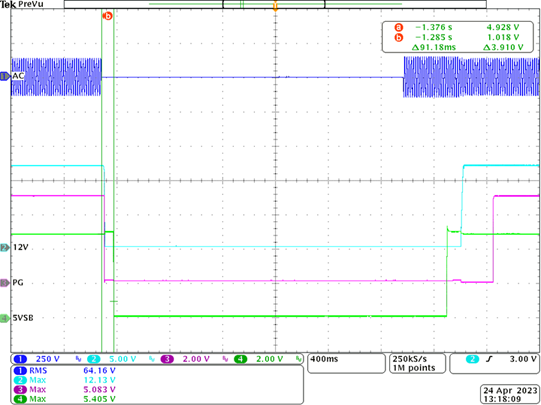Click the orange trigger position marker
The height and width of the screenshot is (405, 541).
click(275, 6)
